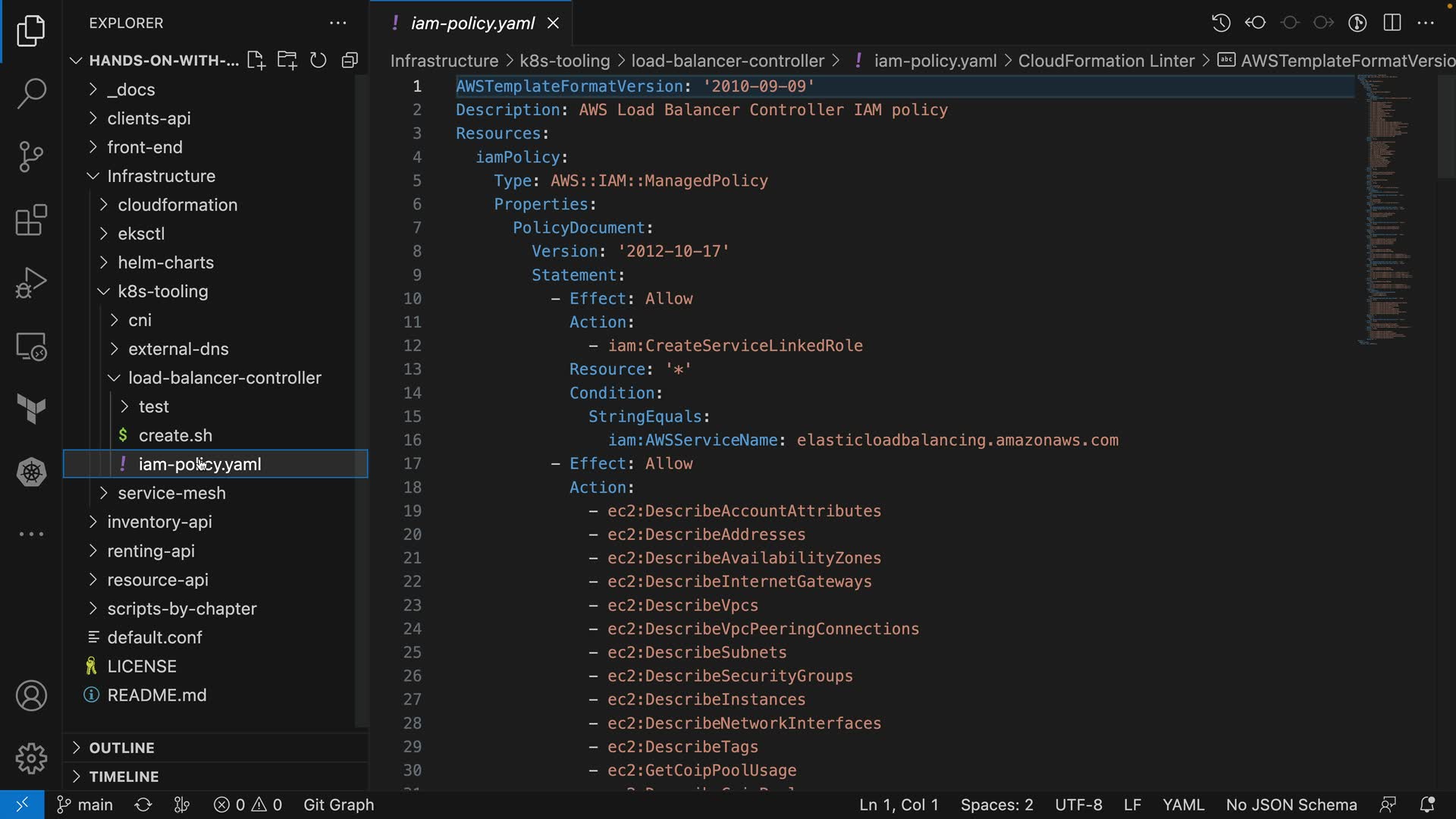Collapse all folders in Explorer
The height and width of the screenshot is (819, 1456).
click(350, 61)
